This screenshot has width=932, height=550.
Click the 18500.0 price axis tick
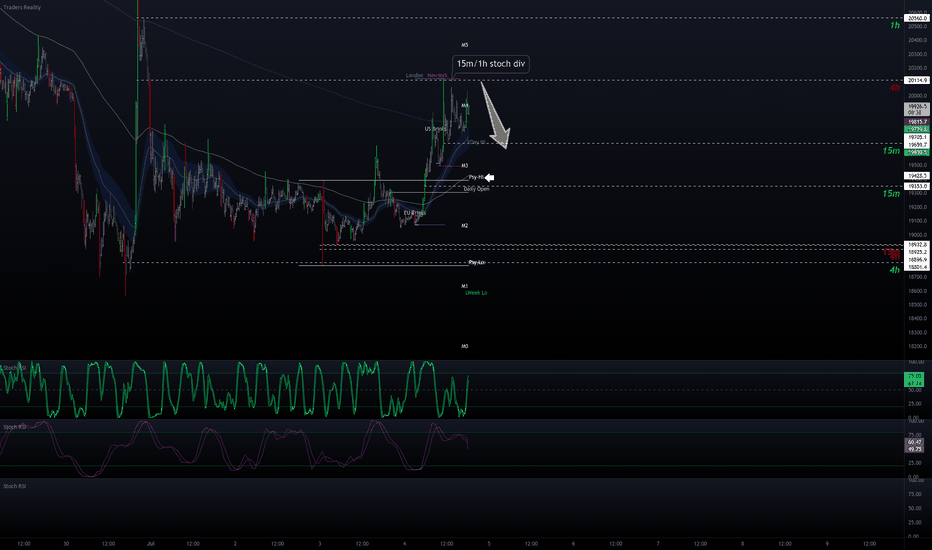[917, 304]
